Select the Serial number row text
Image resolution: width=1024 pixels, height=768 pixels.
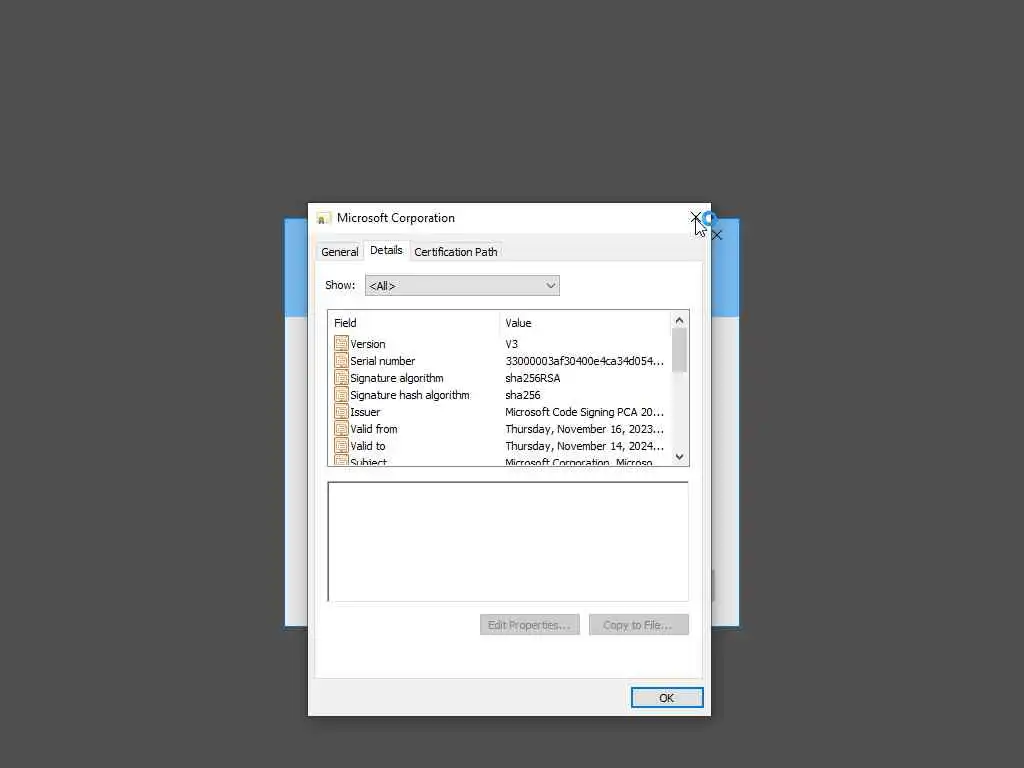383,360
